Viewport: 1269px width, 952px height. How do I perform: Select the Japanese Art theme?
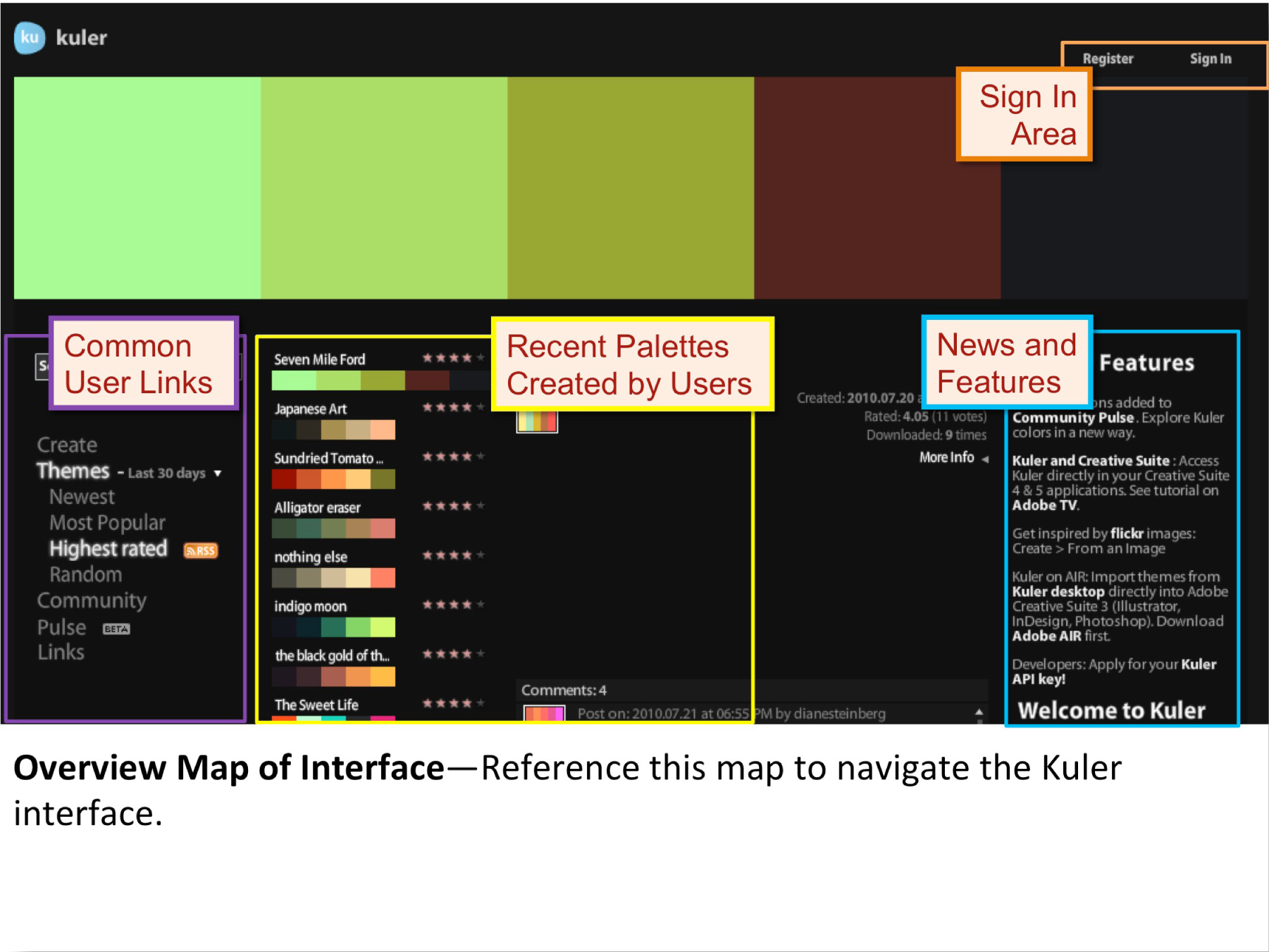tap(310, 409)
